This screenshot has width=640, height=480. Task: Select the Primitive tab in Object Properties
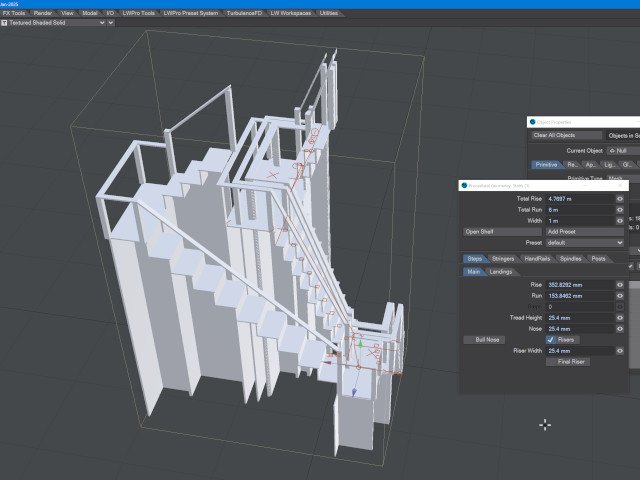546,164
